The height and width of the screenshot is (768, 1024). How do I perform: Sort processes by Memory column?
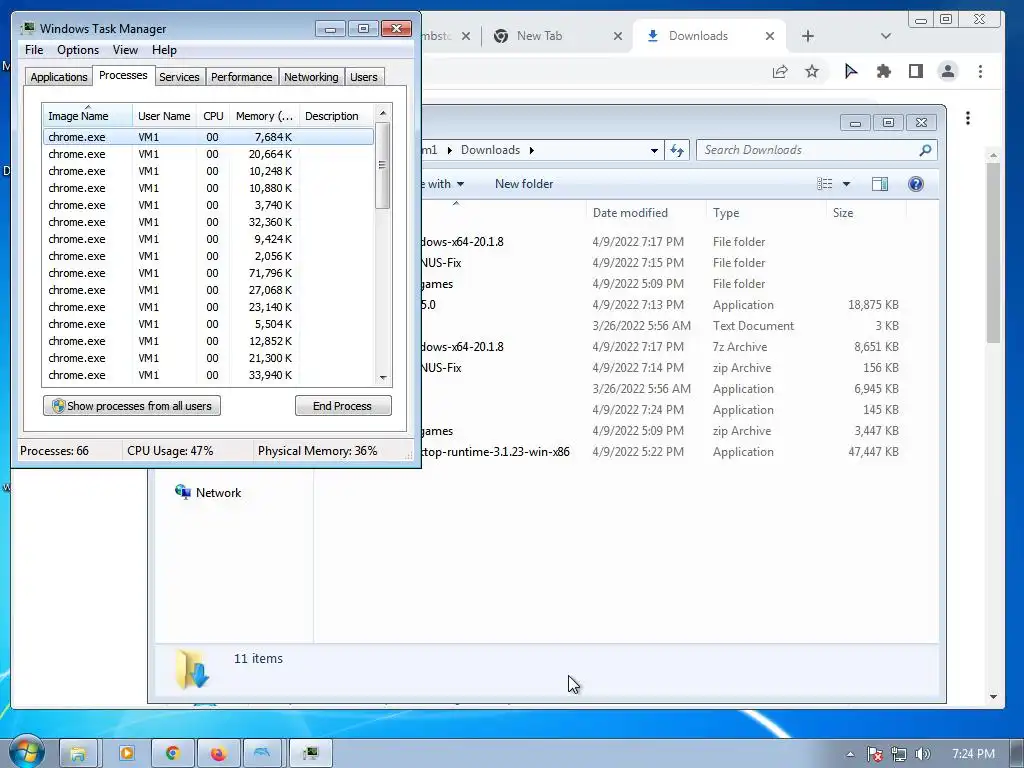pyautogui.click(x=264, y=116)
